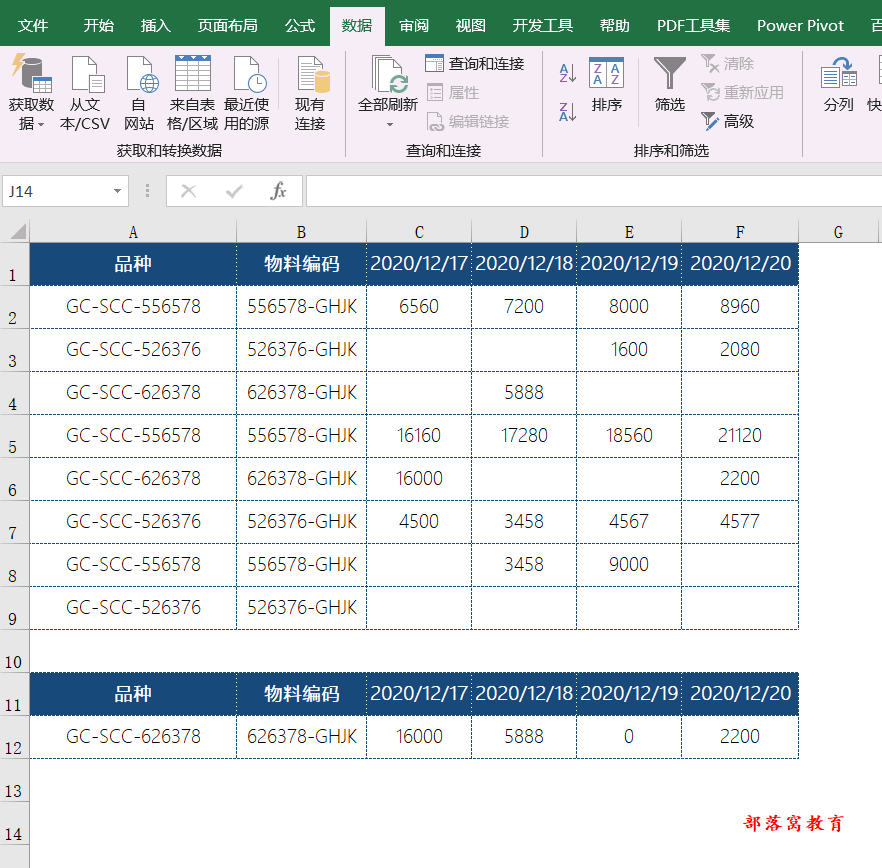Select 来自表格/区域 icon
Screen dimensions: 882x868
pos(192,73)
